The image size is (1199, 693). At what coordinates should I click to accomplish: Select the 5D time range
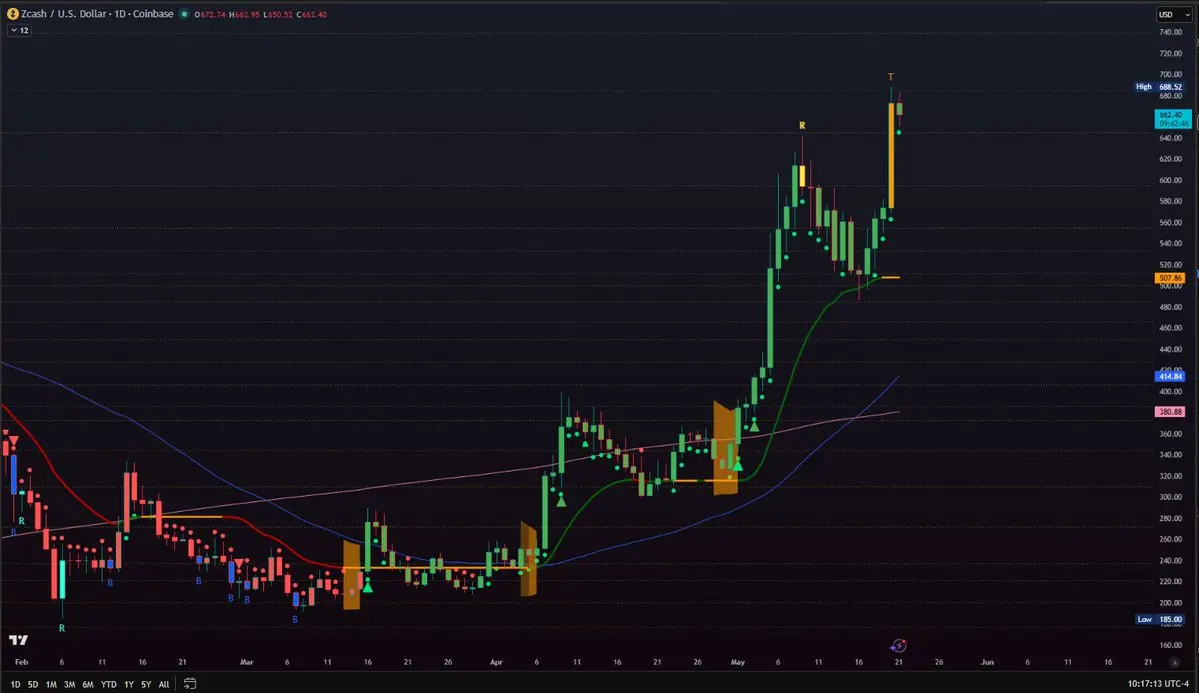pos(33,685)
